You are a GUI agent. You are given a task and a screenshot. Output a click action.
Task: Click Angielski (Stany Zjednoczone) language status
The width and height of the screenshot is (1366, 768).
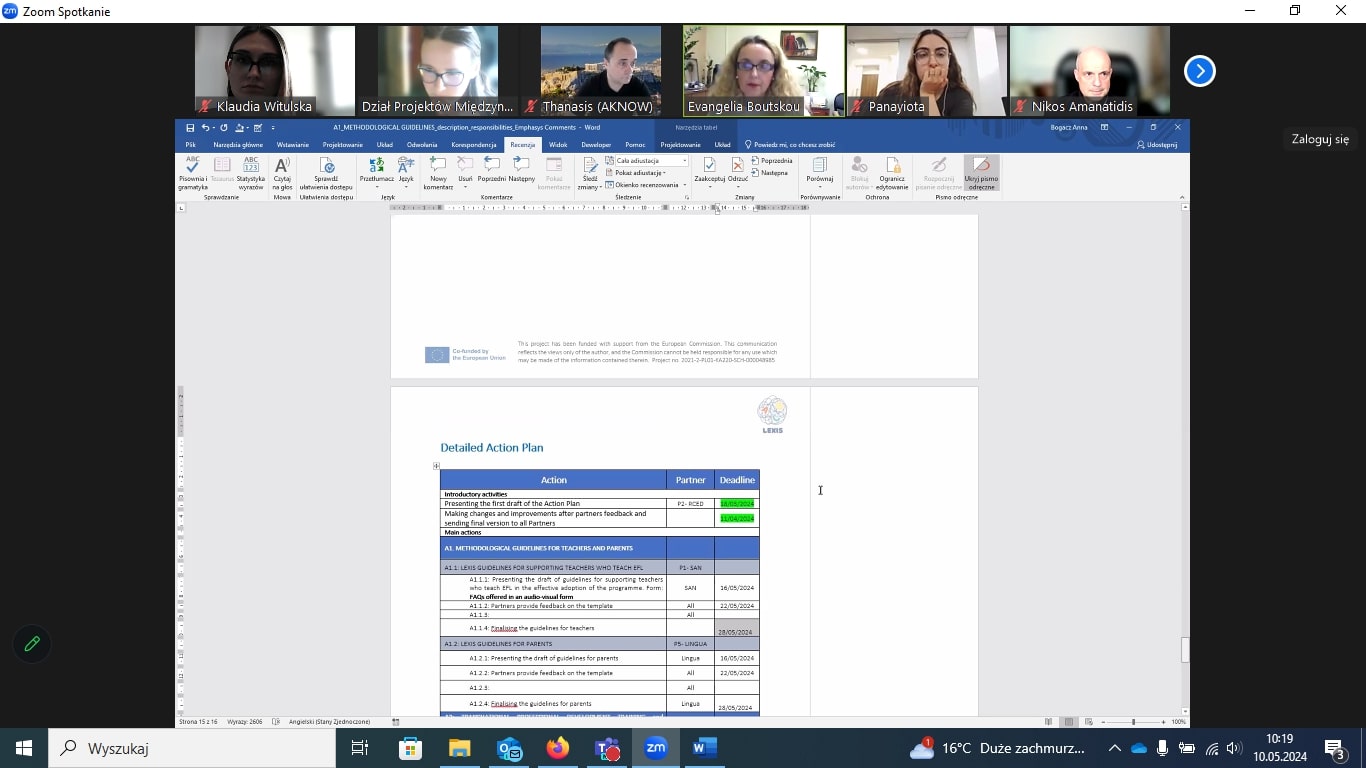(330, 722)
